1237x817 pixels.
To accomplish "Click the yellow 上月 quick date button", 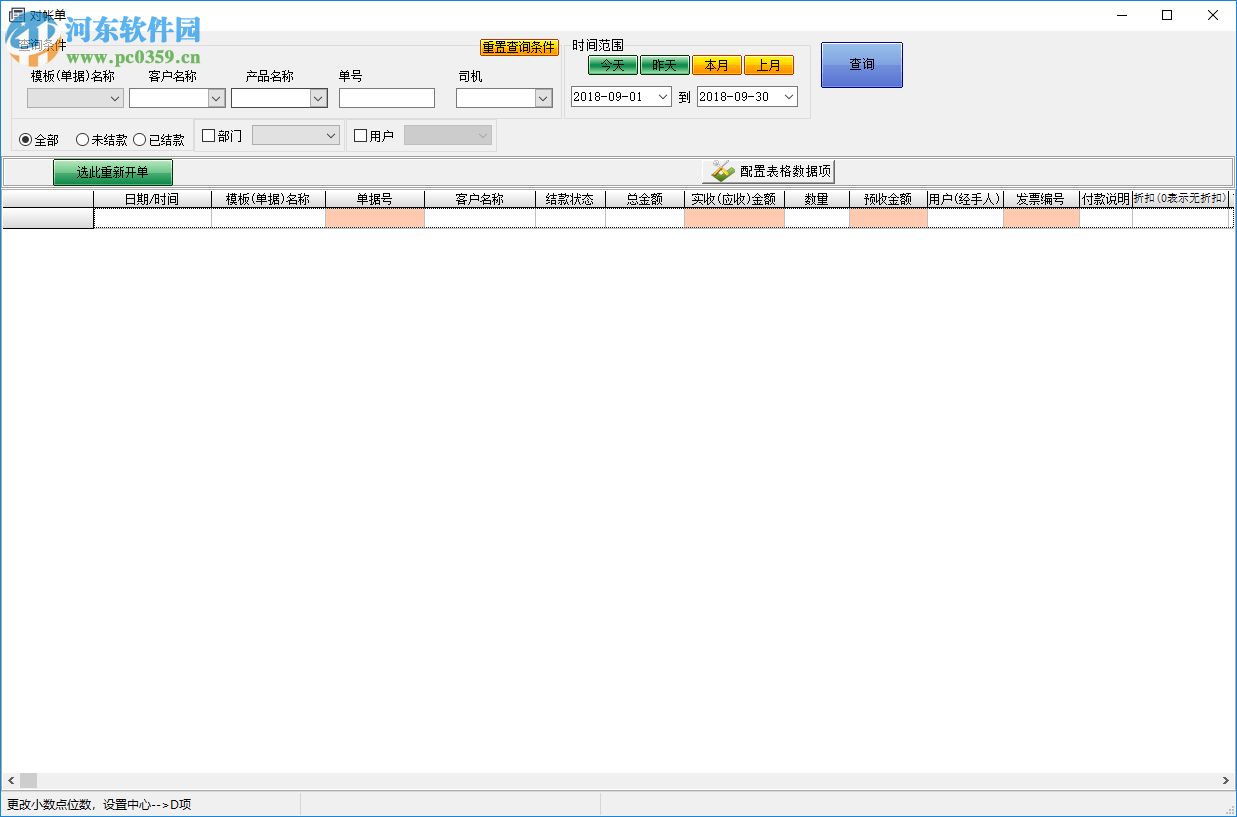I will 769,64.
